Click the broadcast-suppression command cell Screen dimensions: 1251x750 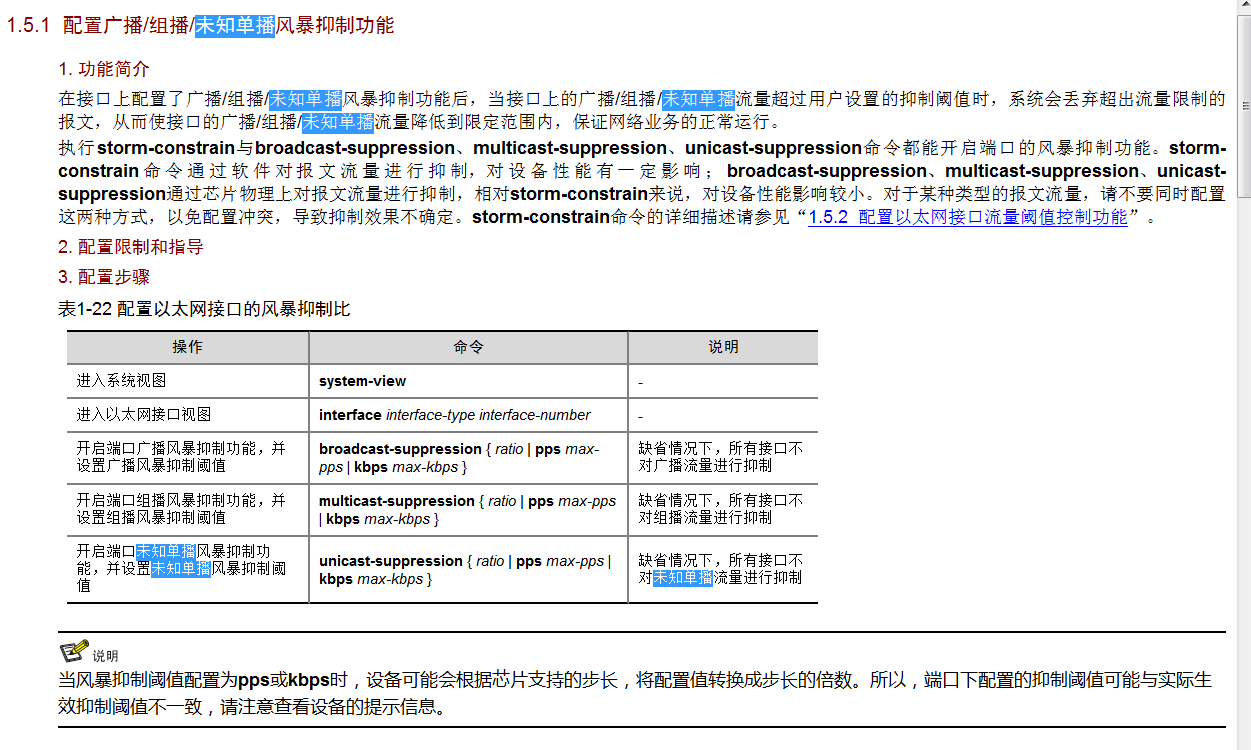(x=468, y=458)
